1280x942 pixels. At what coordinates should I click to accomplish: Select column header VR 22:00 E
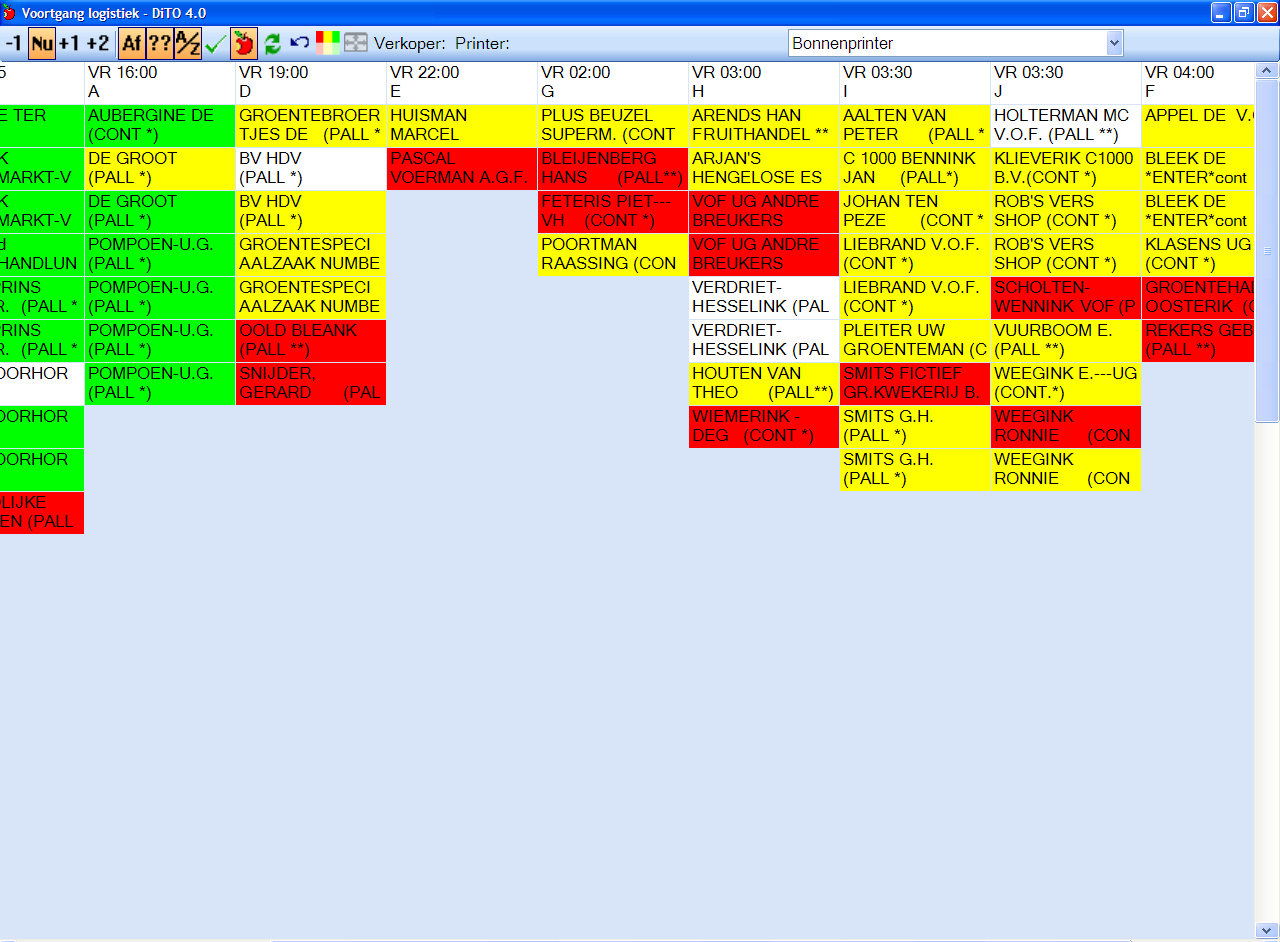[x=462, y=82]
